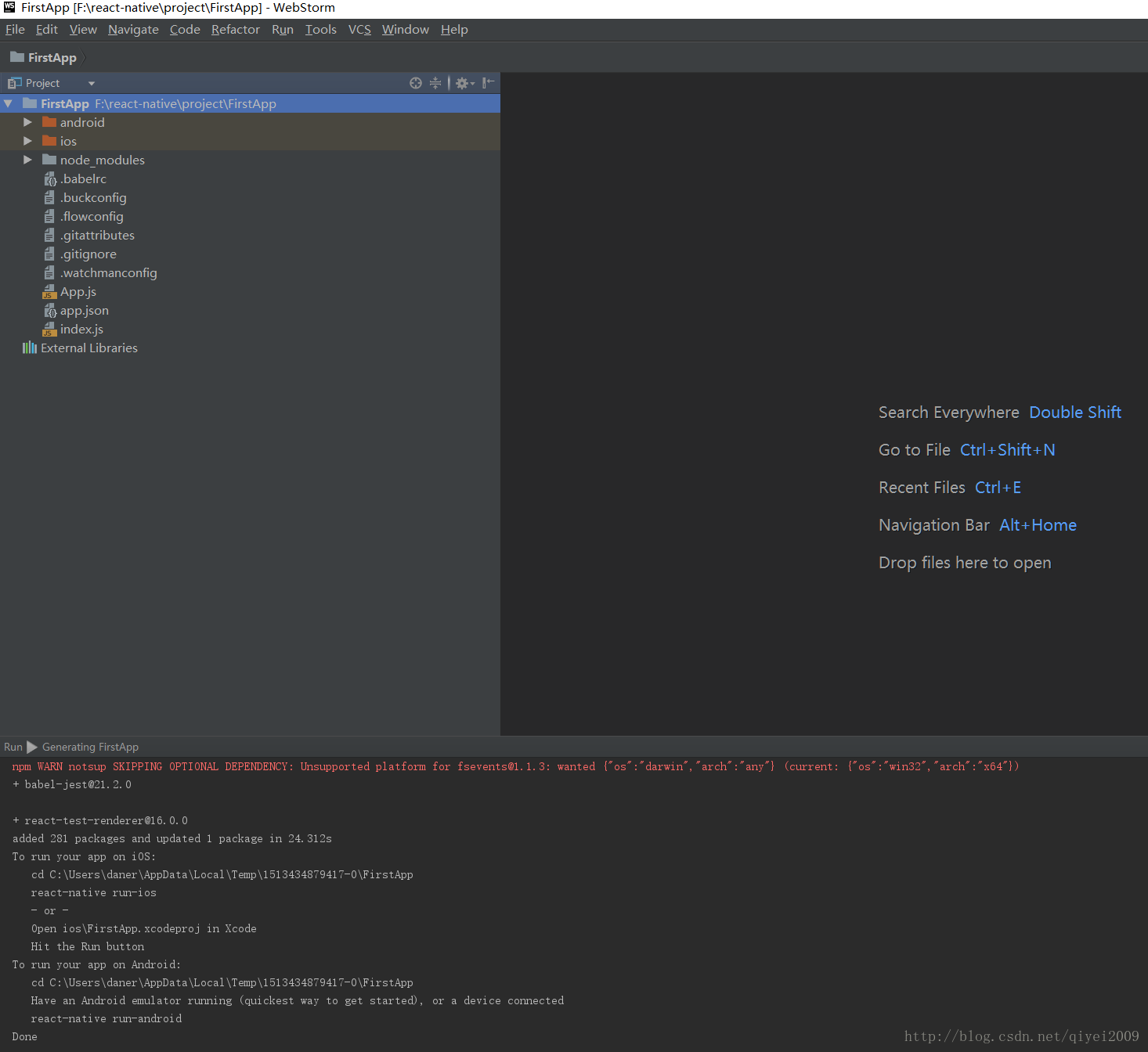The width and height of the screenshot is (1148, 1052).
Task: Click the Ctrl+Shift+N shortcut hint
Action: click(1008, 450)
